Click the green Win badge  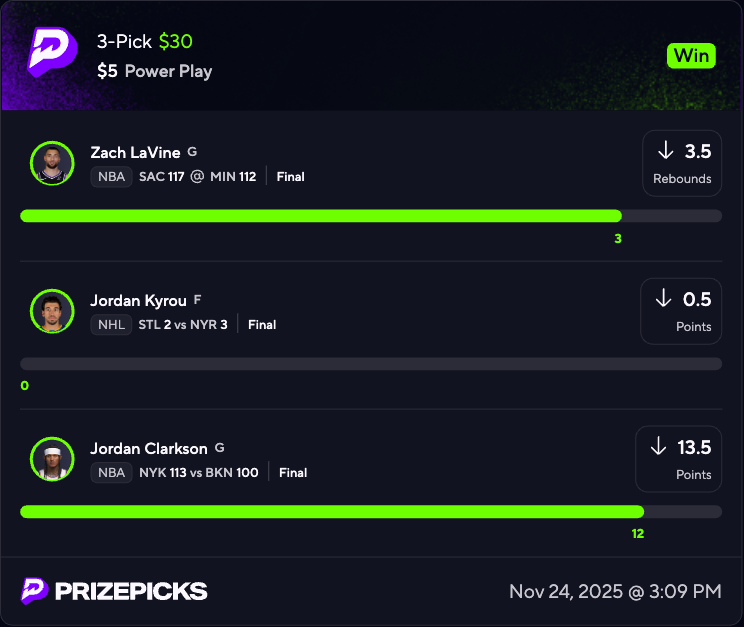click(692, 56)
